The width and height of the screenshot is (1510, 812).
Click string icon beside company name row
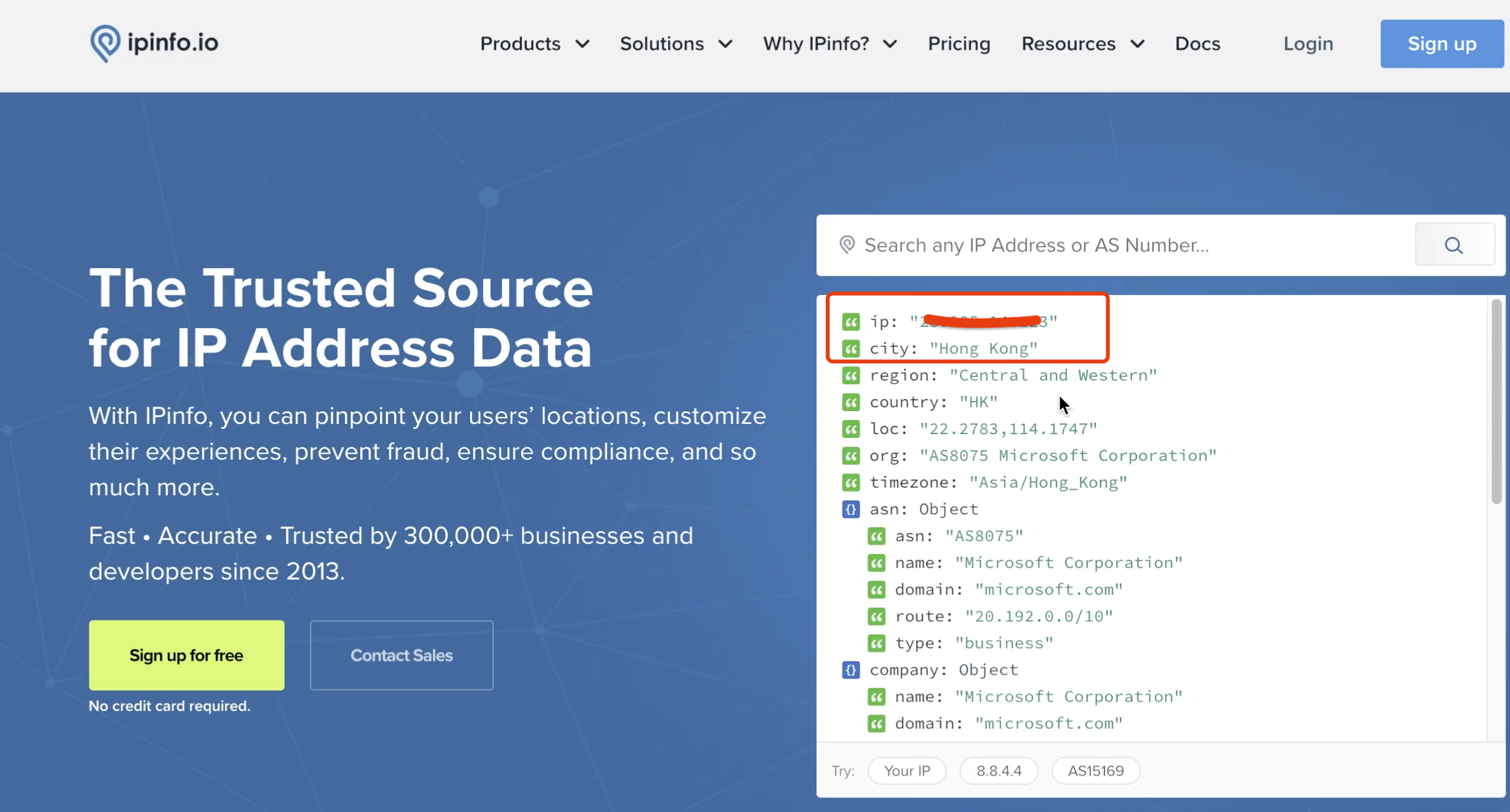pyautogui.click(x=876, y=697)
